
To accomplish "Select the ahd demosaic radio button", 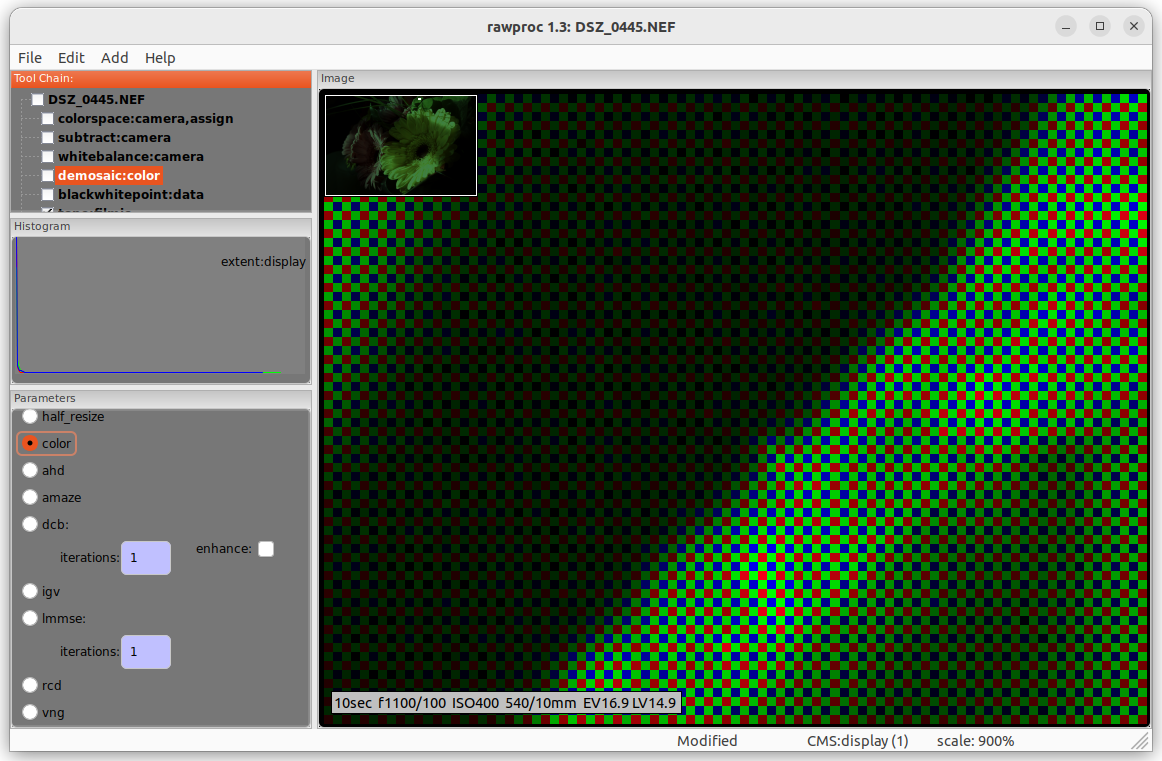I will pos(31,470).
